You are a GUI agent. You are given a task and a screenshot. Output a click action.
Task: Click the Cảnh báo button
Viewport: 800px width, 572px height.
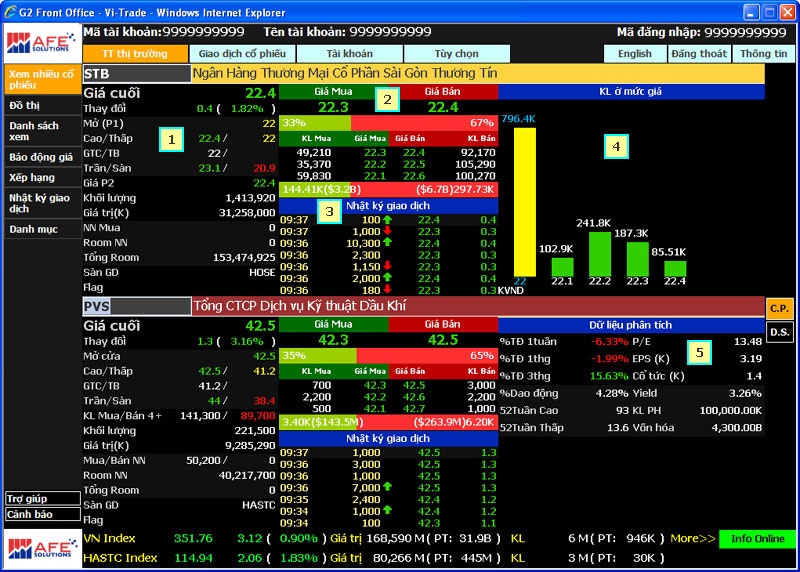coord(43,514)
